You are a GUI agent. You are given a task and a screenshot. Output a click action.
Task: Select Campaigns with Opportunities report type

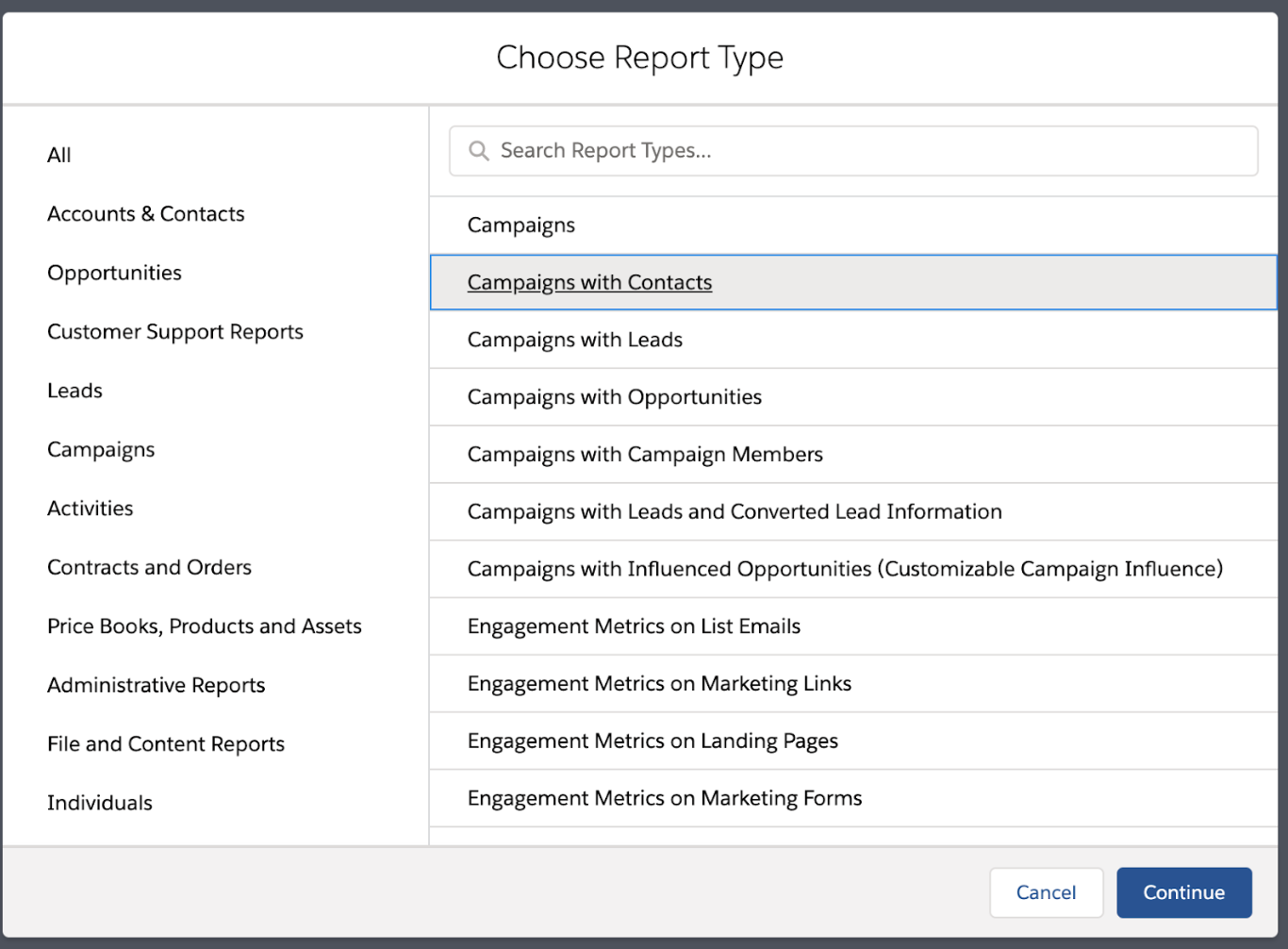click(x=853, y=397)
